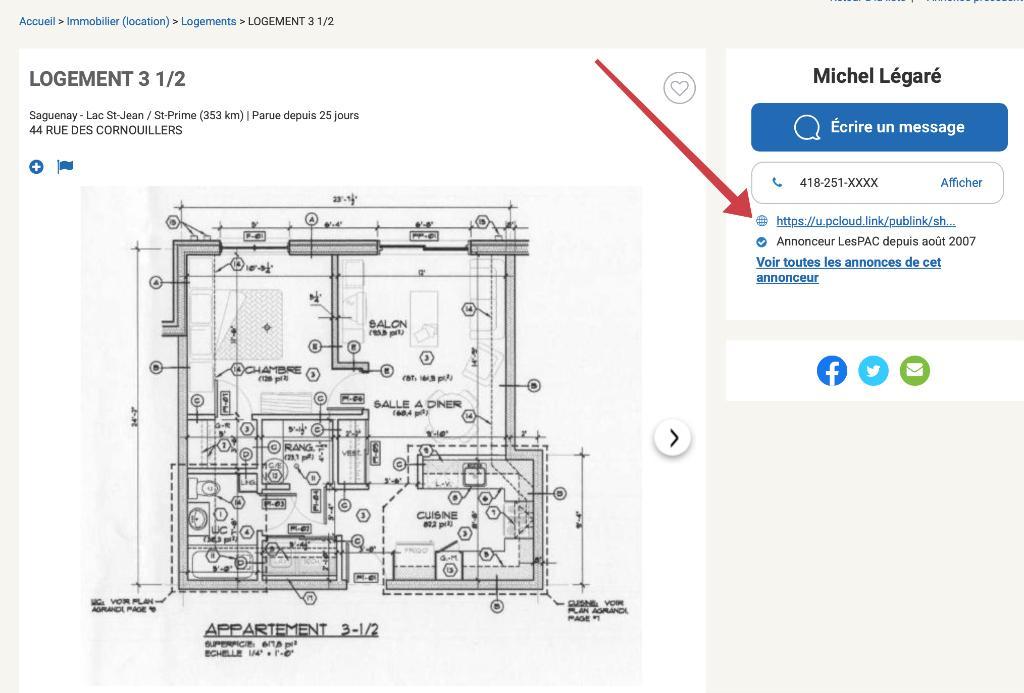Open Écrire un message button
The height and width of the screenshot is (693, 1024).
coord(879,127)
